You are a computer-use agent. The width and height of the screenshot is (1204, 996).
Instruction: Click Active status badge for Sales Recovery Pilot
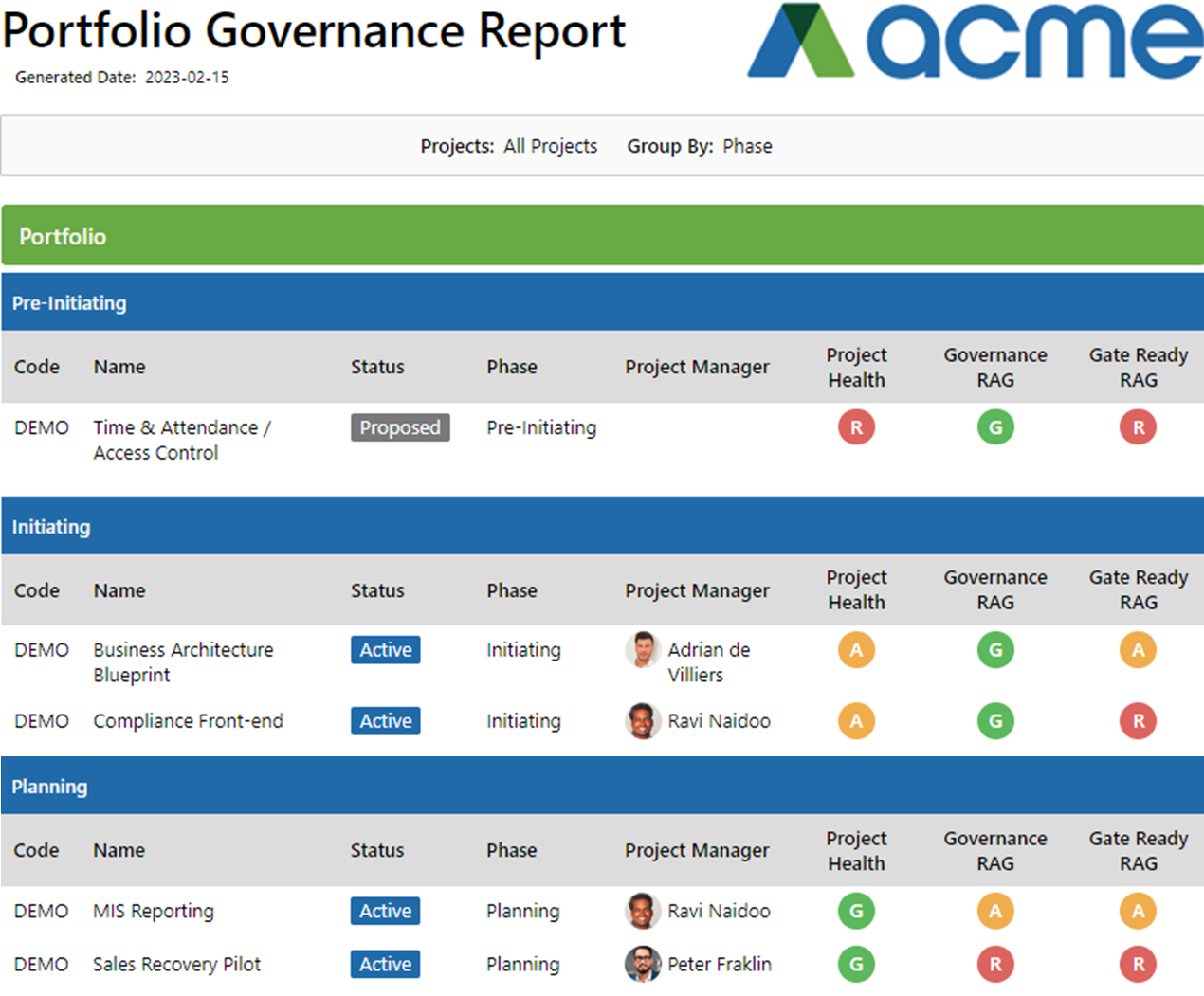pyautogui.click(x=385, y=964)
